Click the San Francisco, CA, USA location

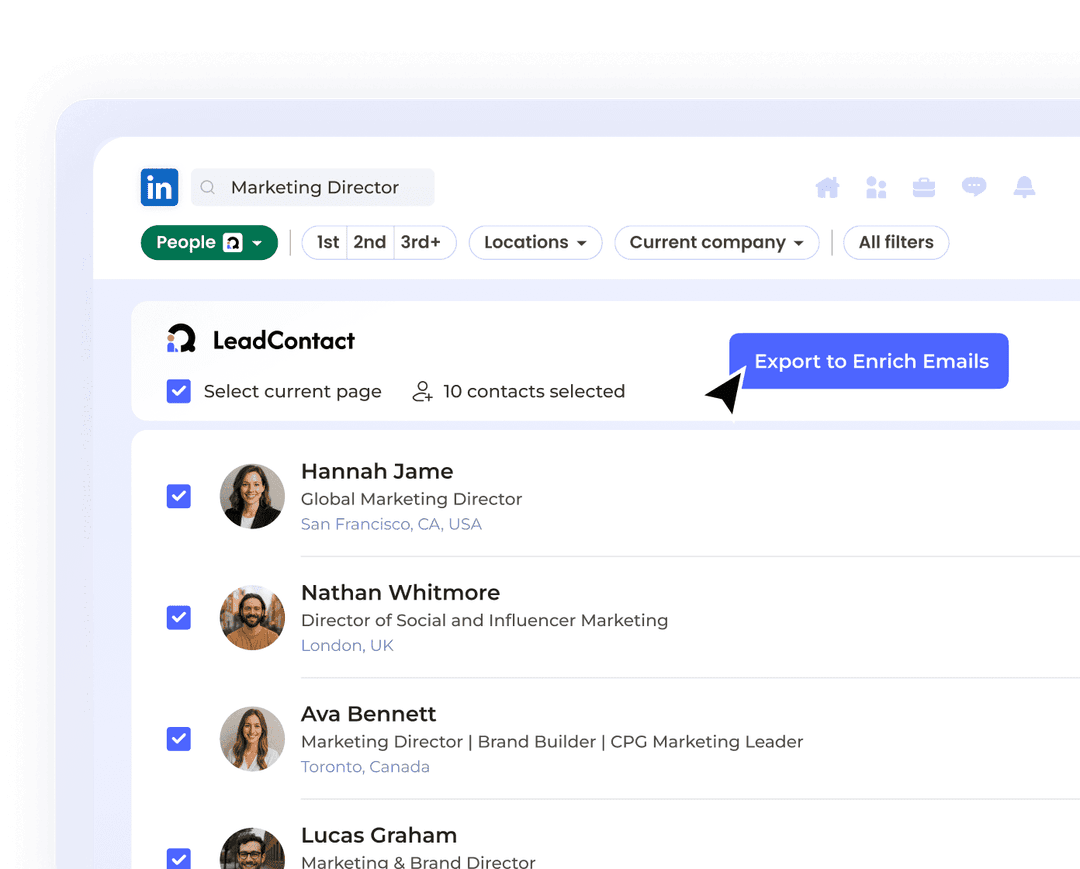(391, 524)
